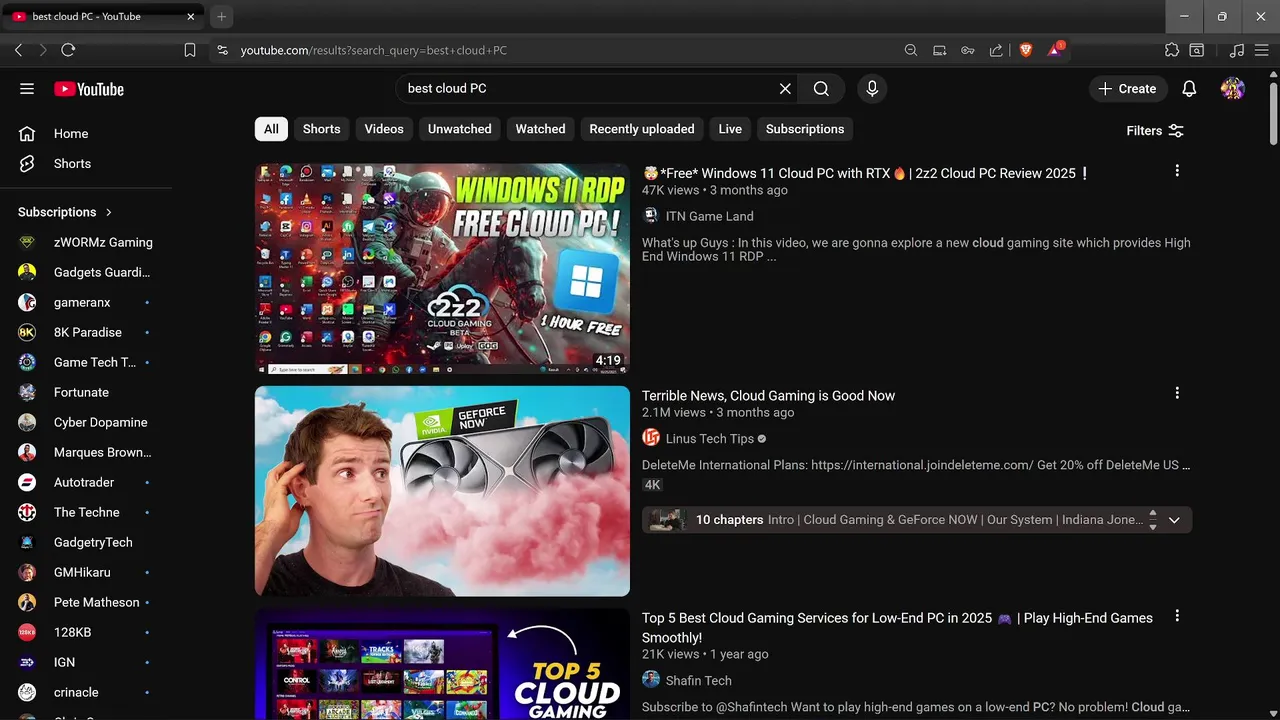Viewport: 1280px width, 720px height.
Task: Start voice search with microphone
Action: pos(872,89)
